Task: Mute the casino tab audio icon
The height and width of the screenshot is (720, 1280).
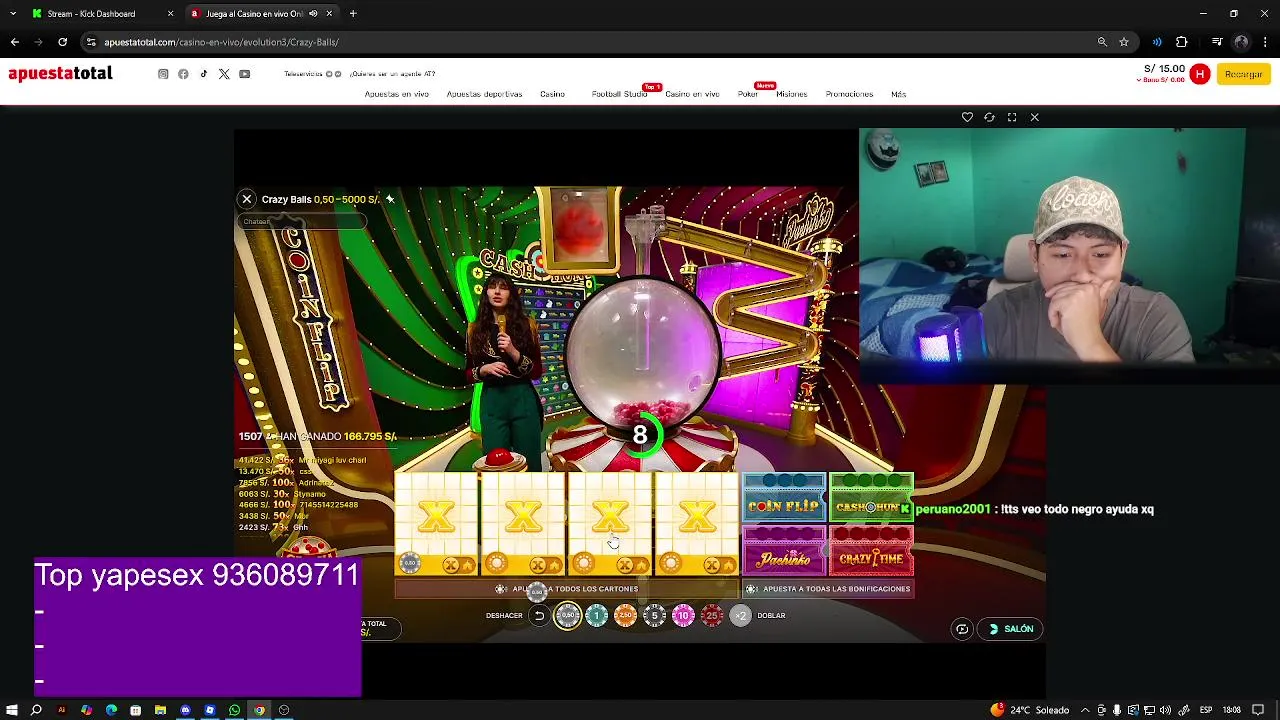Action: click(x=313, y=14)
